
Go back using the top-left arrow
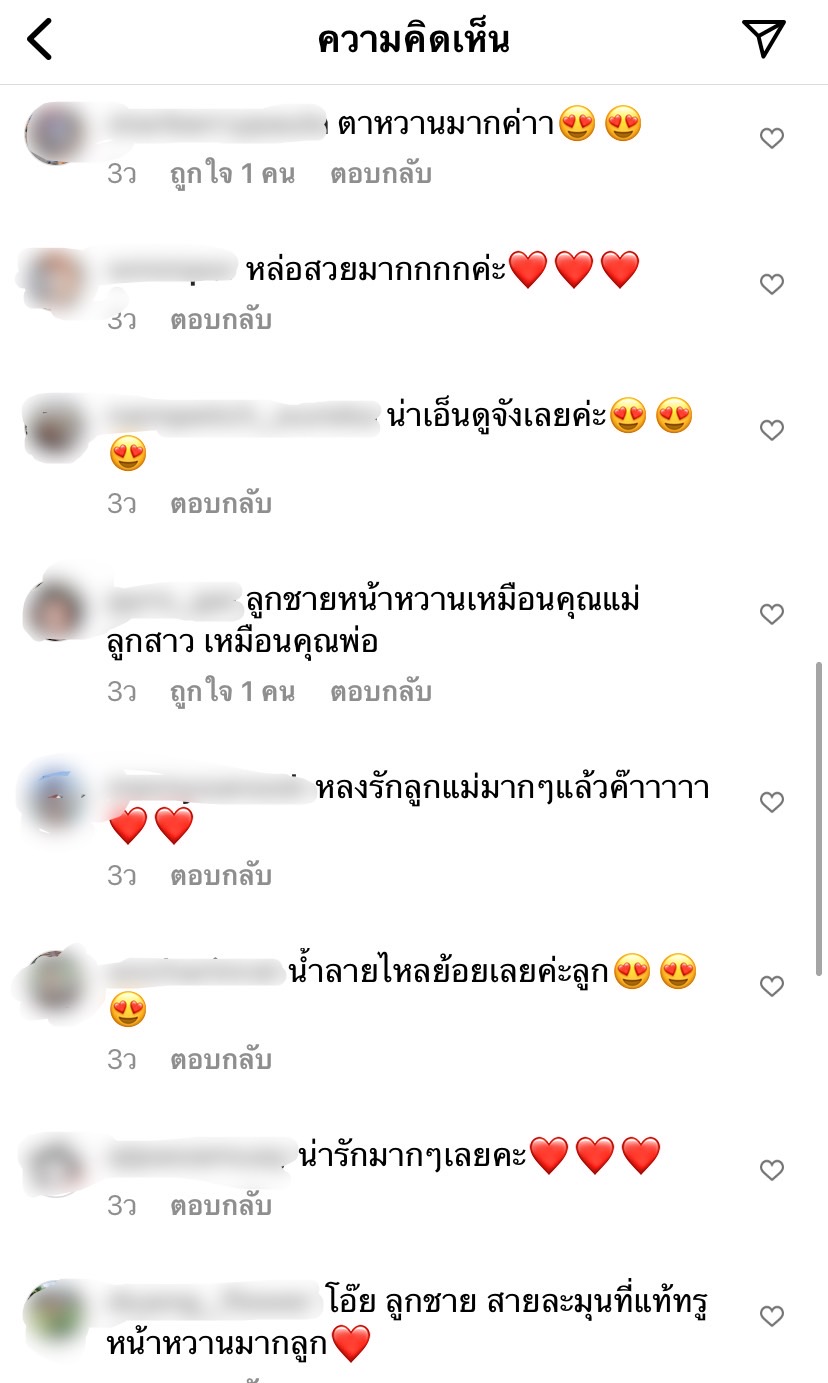tap(39, 40)
